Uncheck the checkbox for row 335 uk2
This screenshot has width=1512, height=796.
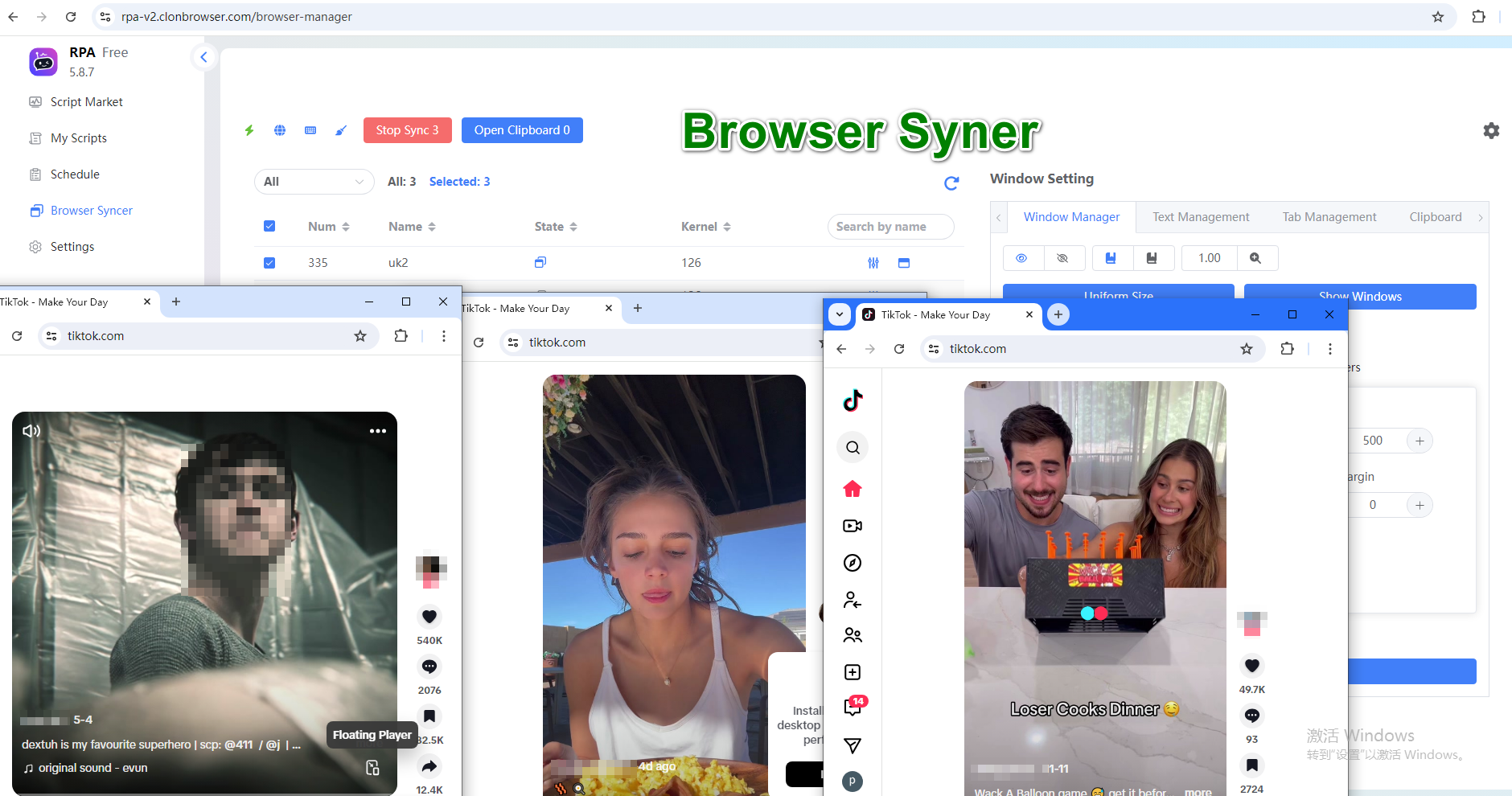(269, 263)
